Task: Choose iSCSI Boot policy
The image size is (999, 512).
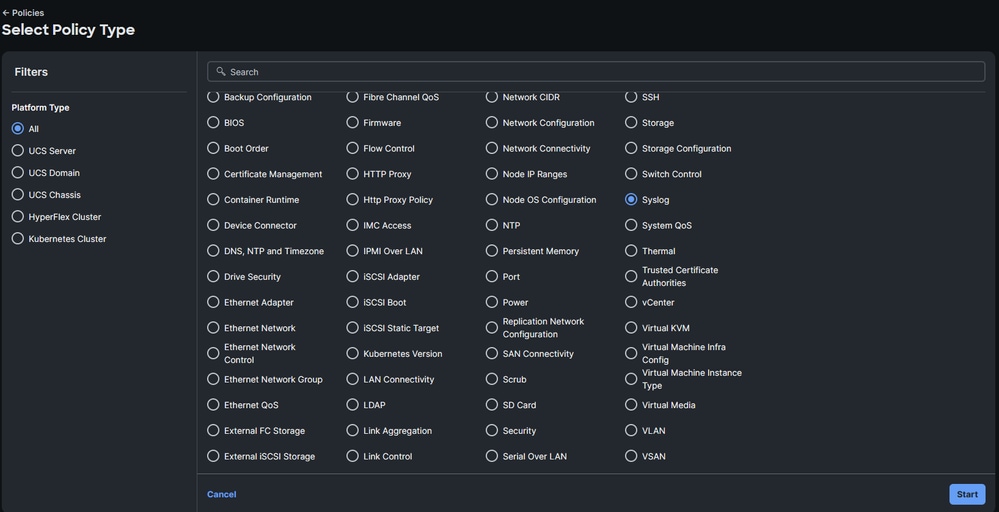Action: (x=352, y=302)
